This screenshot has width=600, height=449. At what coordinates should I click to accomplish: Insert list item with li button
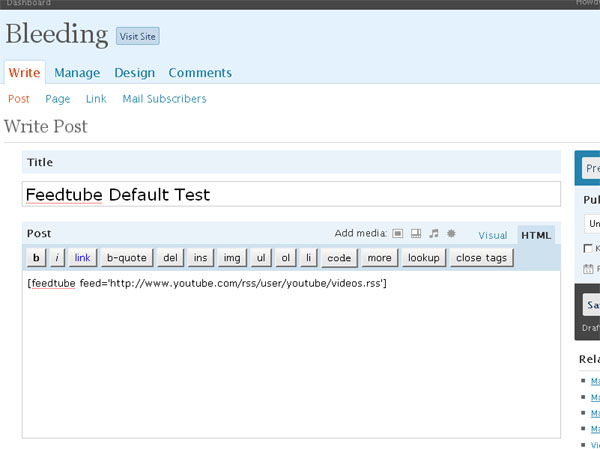(308, 258)
